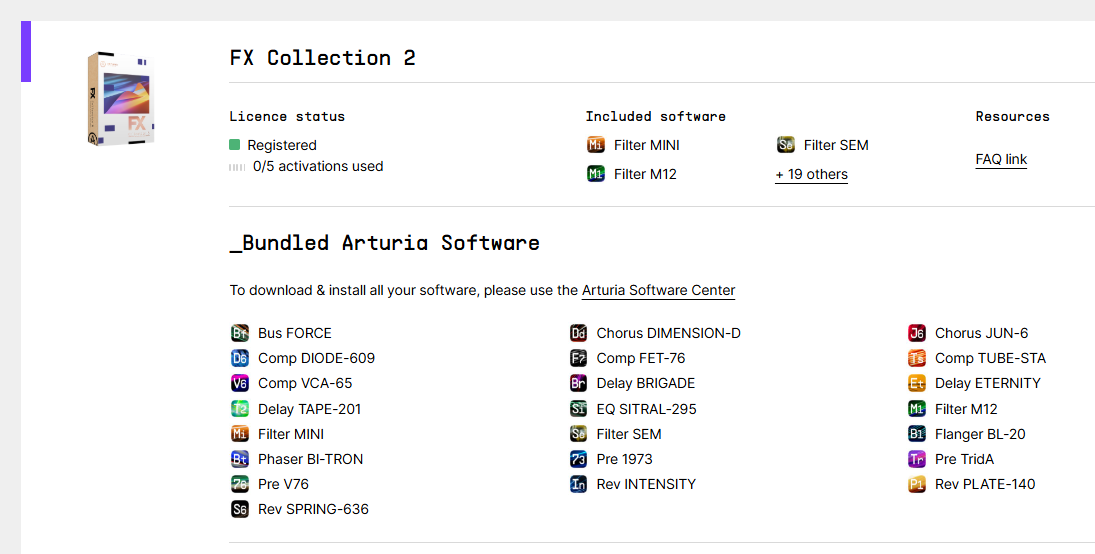
Task: Click Filter MINI icon under Included software
Action: 596,145
